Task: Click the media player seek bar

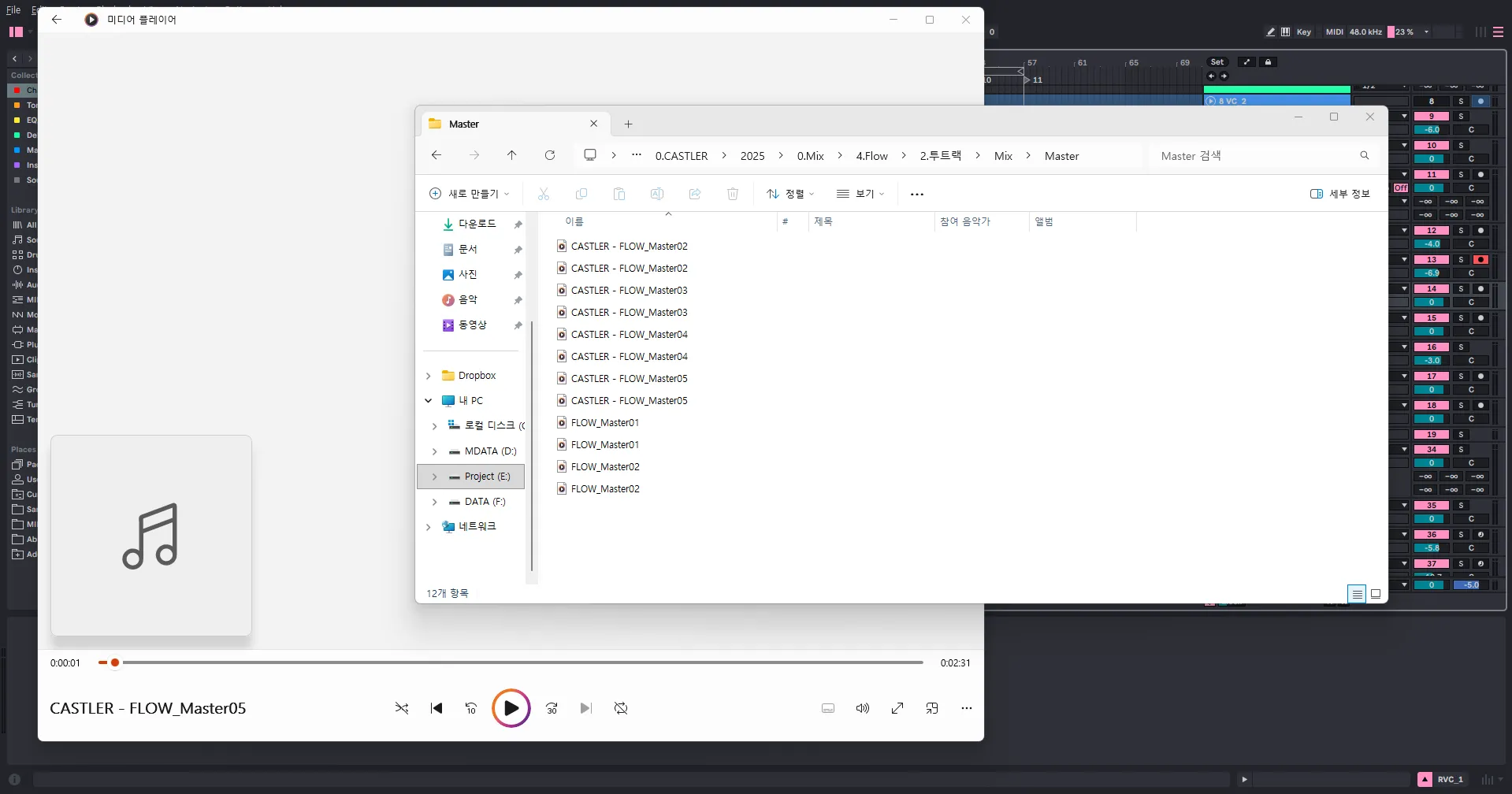Action: point(520,662)
